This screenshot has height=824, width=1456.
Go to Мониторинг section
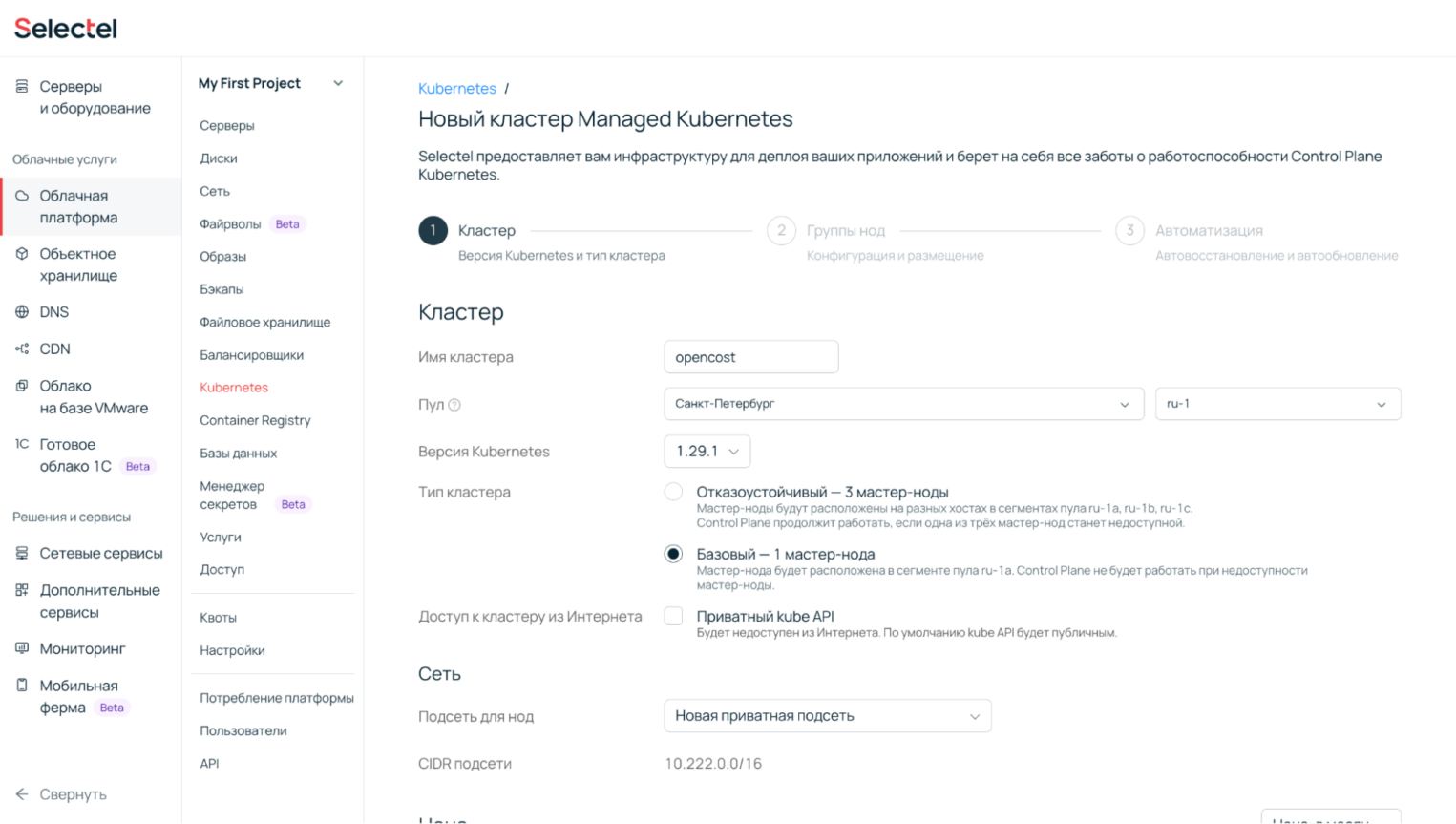83,648
